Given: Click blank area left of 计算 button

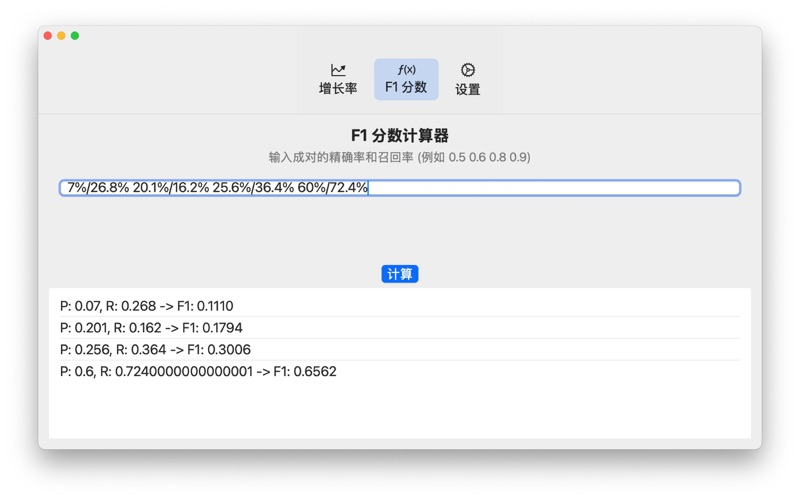Looking at the screenshot, I should (x=200, y=274).
